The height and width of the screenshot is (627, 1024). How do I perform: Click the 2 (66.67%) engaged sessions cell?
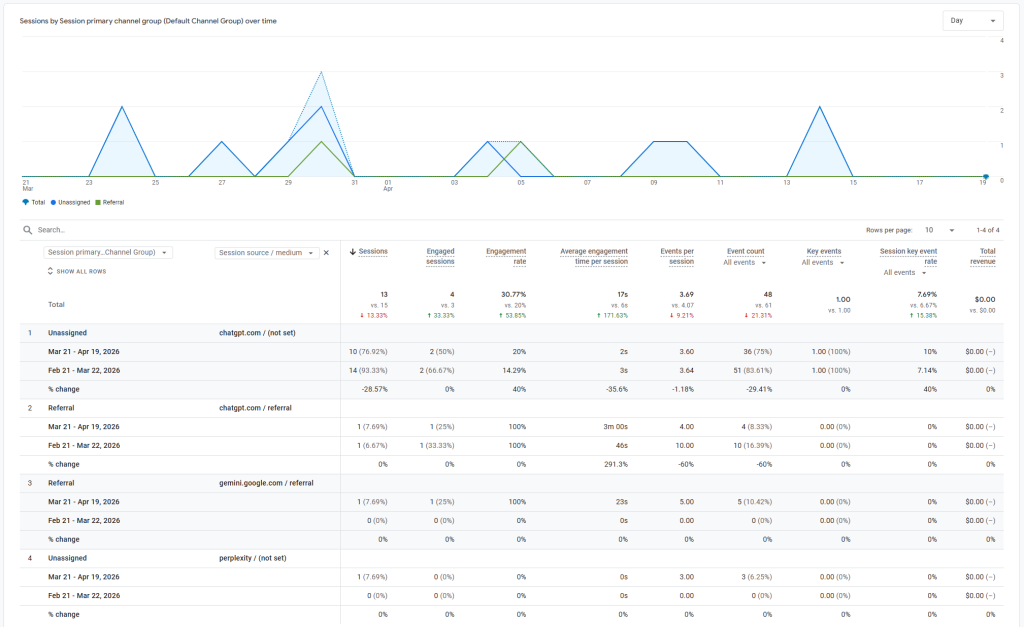(437, 371)
